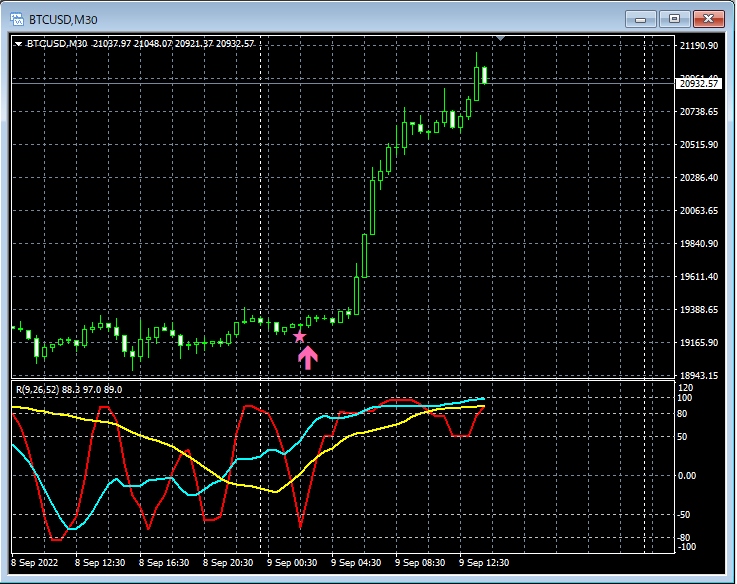Click the chart window icon in title bar
The height and width of the screenshot is (584, 737).
coord(17,18)
